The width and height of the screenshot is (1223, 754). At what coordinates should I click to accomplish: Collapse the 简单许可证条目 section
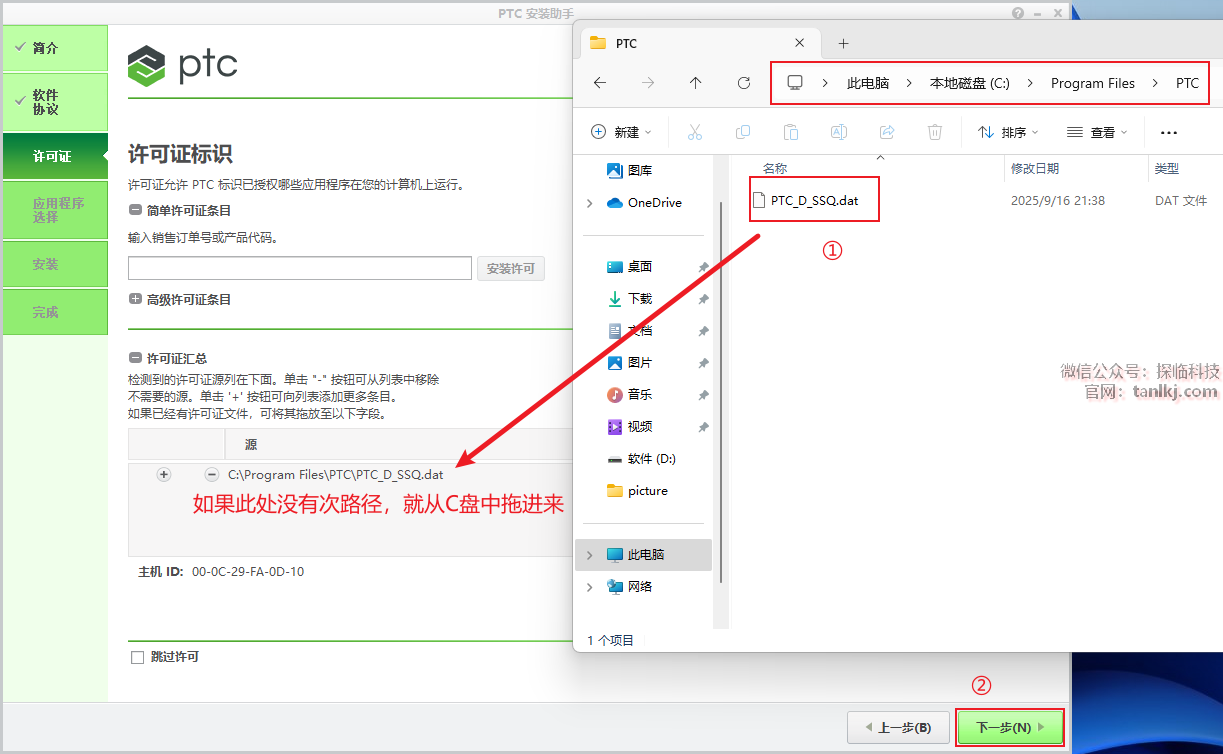pyautogui.click(x=135, y=210)
